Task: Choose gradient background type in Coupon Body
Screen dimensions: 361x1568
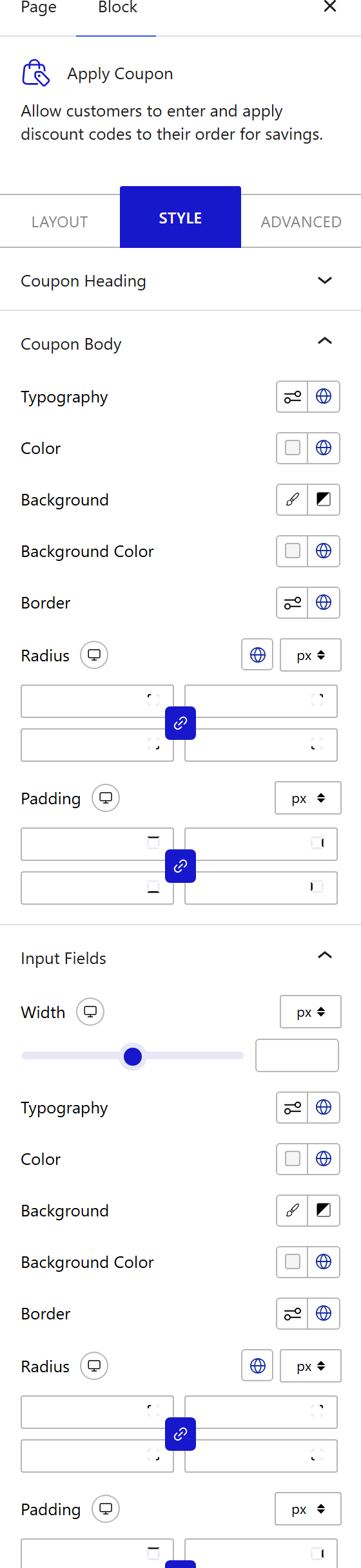Action: [324, 500]
